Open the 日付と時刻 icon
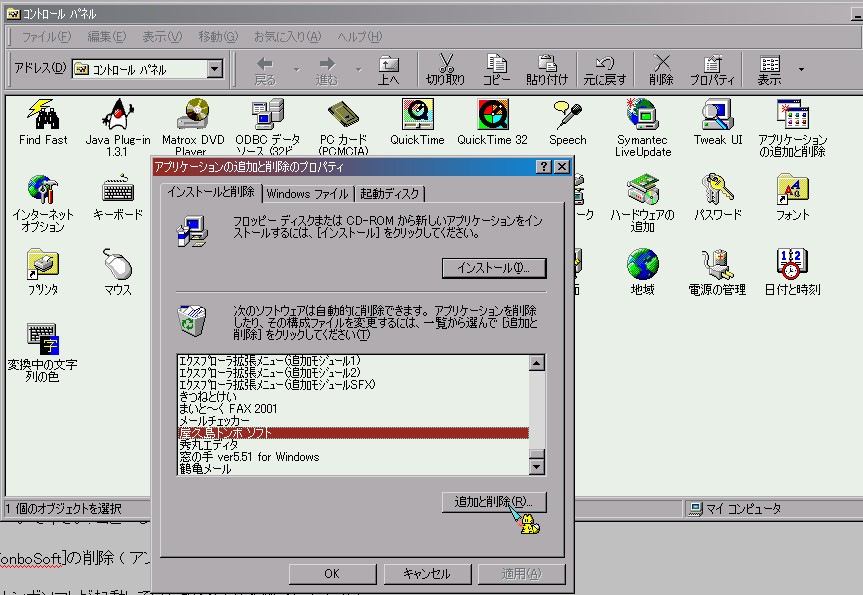This screenshot has height=595, width=863. click(793, 272)
